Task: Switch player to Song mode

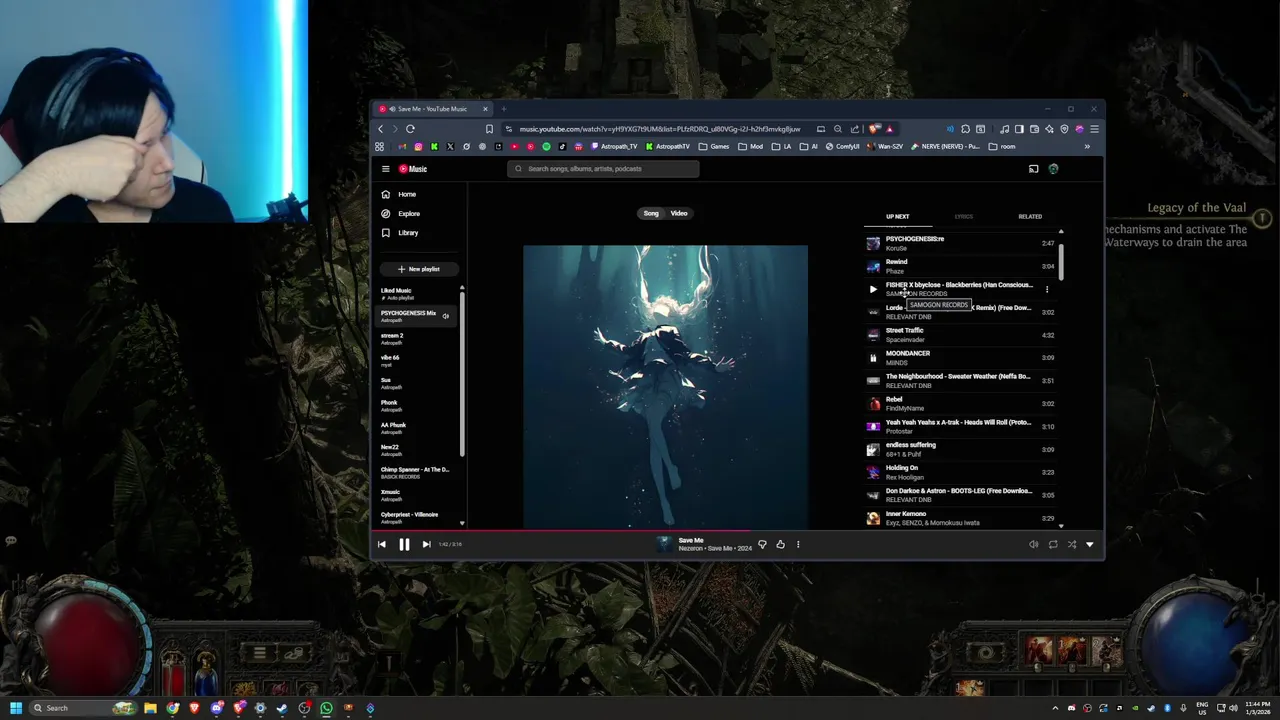Action: click(x=651, y=213)
